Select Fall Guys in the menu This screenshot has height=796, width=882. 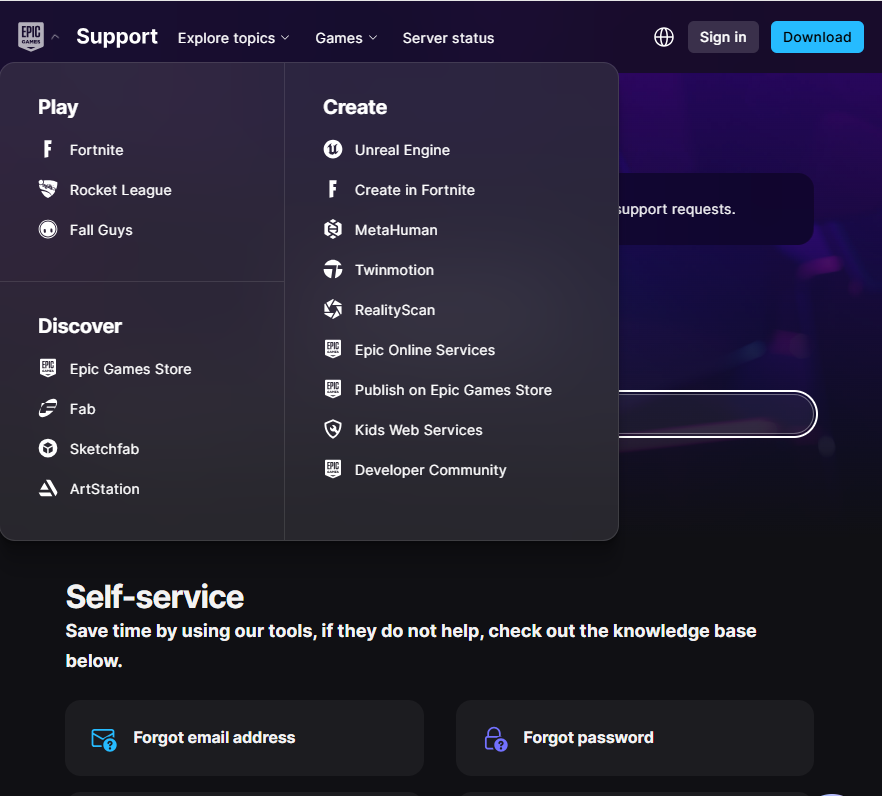[x=101, y=230]
